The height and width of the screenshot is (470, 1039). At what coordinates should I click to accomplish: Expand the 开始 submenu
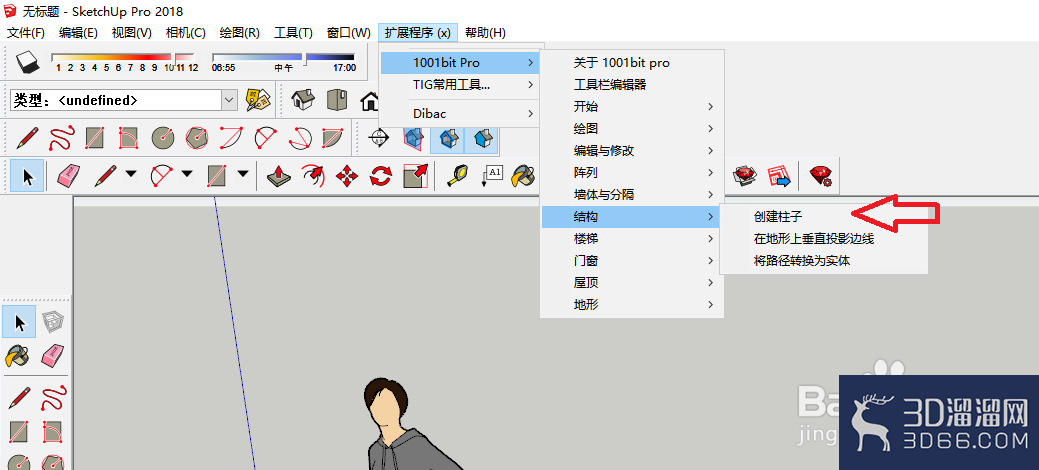(x=633, y=107)
